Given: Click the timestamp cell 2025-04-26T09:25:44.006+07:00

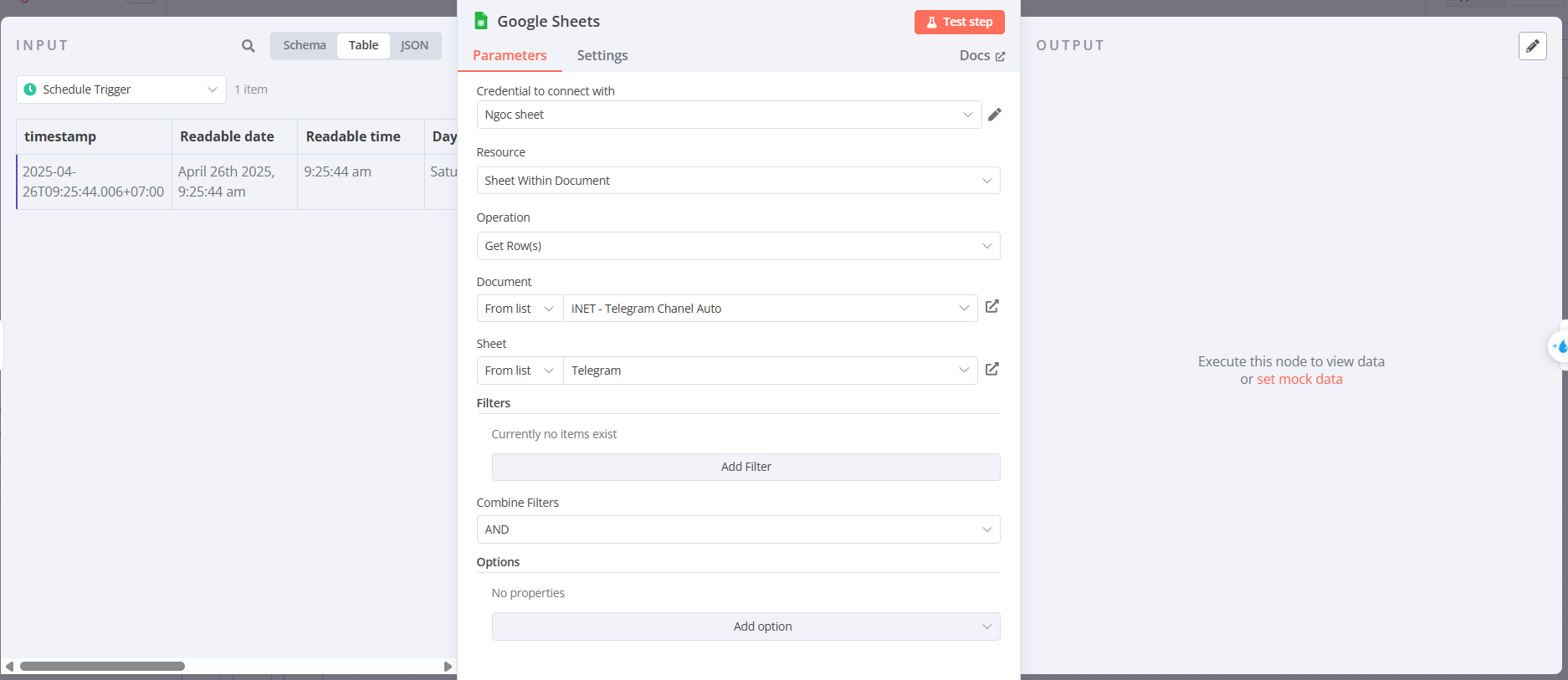Looking at the screenshot, I should [93, 182].
